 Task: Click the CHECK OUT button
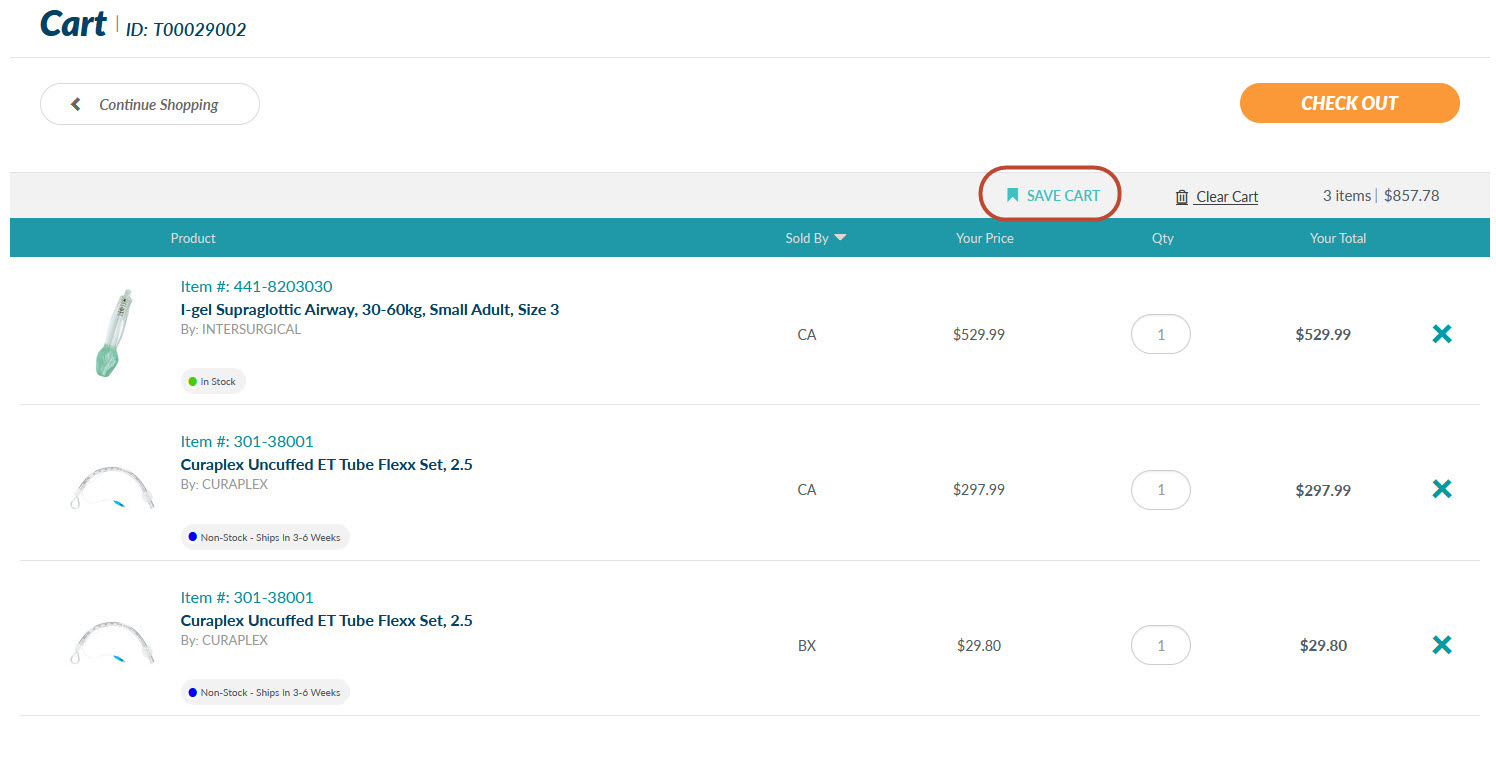(x=1349, y=103)
